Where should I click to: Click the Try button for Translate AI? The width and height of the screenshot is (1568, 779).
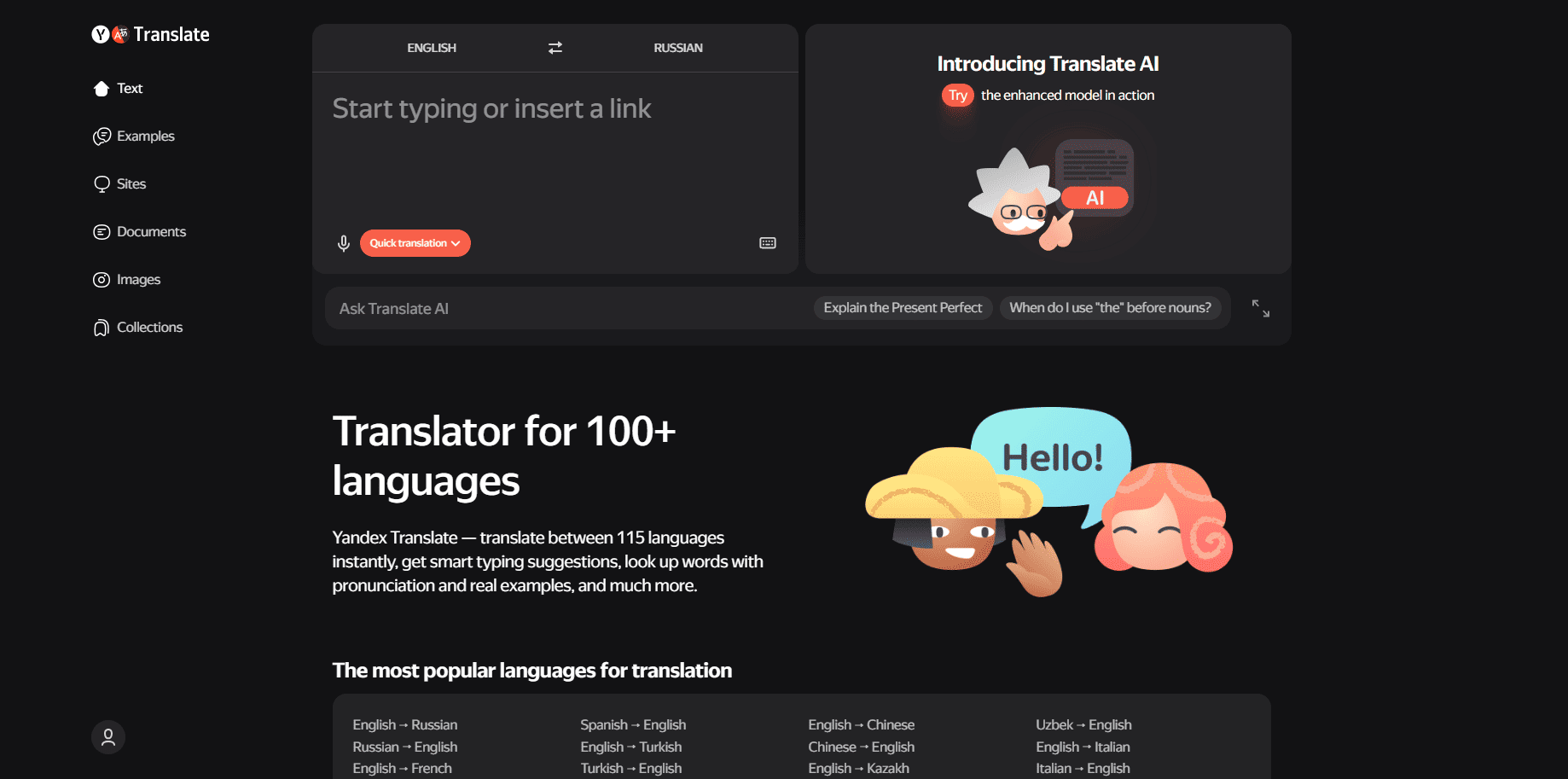point(957,95)
